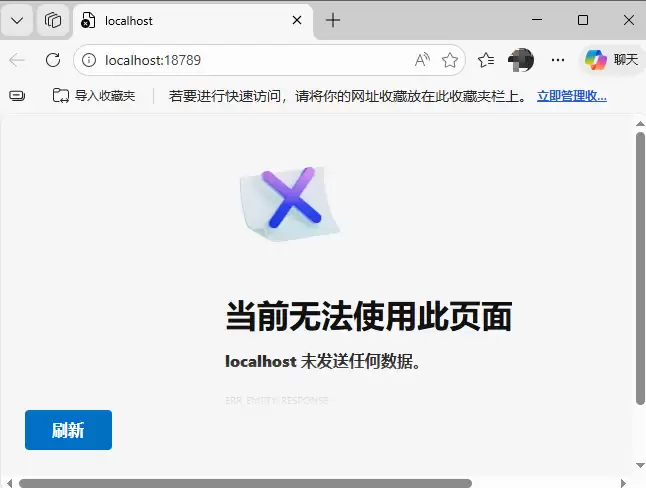The image size is (646, 488).
Task: Click the scroll right arrow
Action: tap(623, 483)
